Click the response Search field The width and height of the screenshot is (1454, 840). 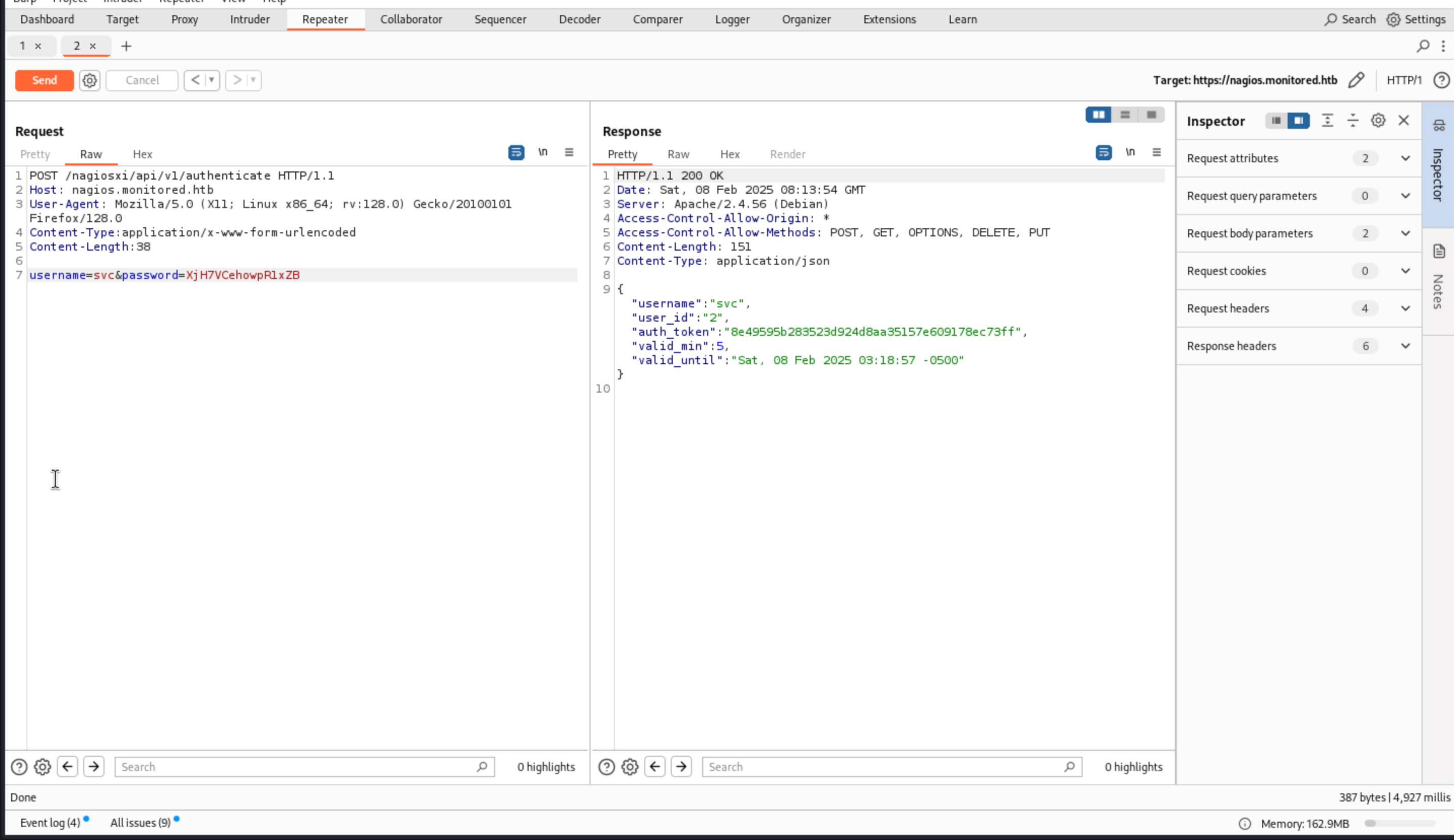pos(883,767)
